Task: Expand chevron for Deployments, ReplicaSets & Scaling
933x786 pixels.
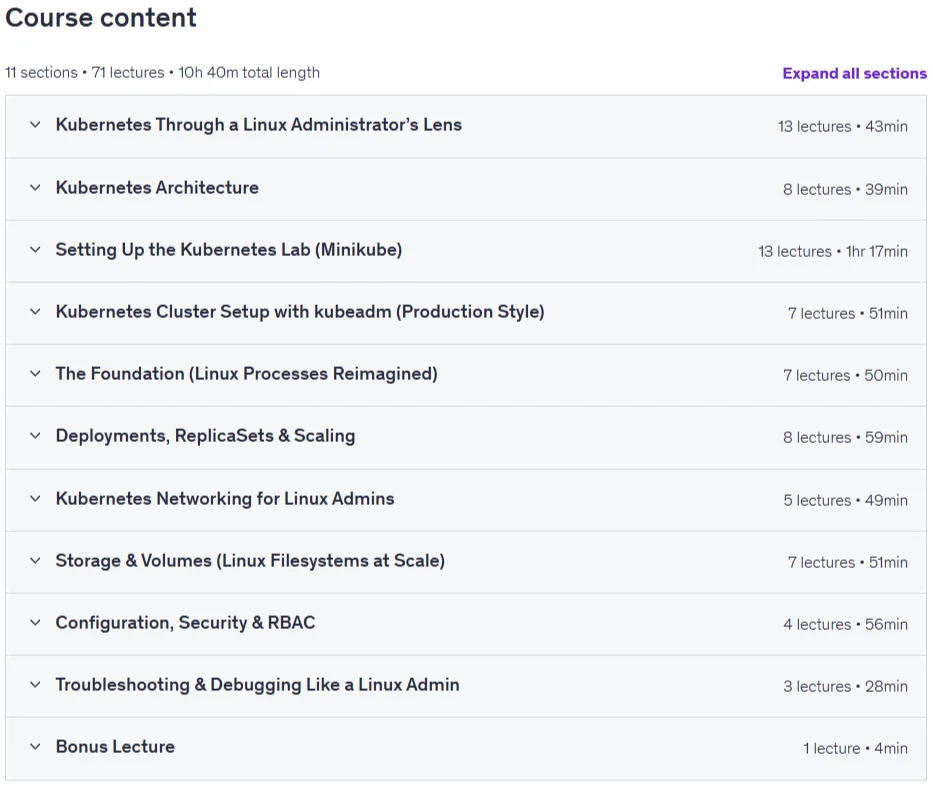Action: [x=35, y=436]
